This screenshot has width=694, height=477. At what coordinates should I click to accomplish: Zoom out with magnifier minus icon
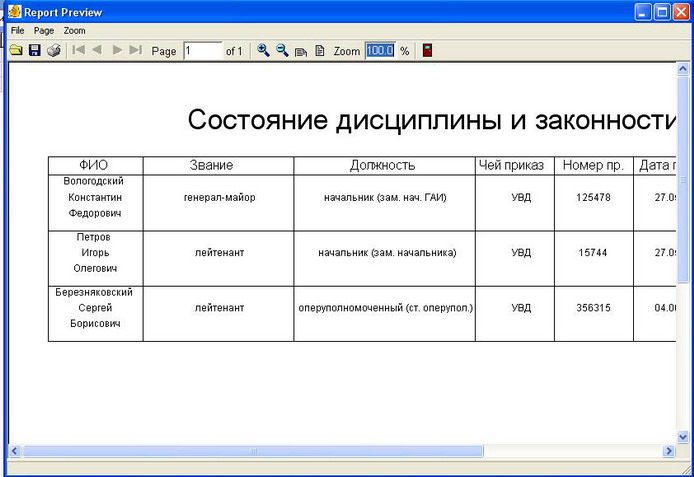pos(282,50)
